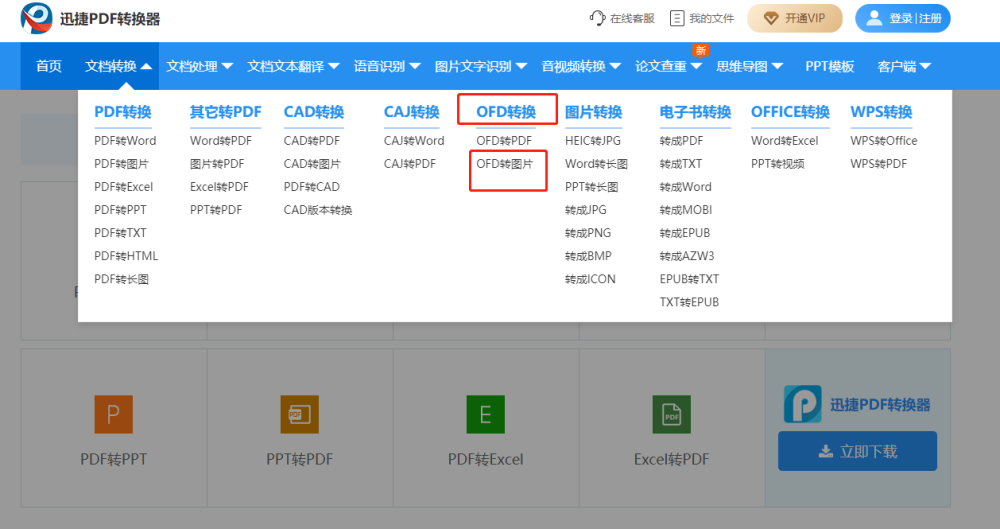Click the 立即下载 download button
The image size is (1000, 529).
click(857, 451)
